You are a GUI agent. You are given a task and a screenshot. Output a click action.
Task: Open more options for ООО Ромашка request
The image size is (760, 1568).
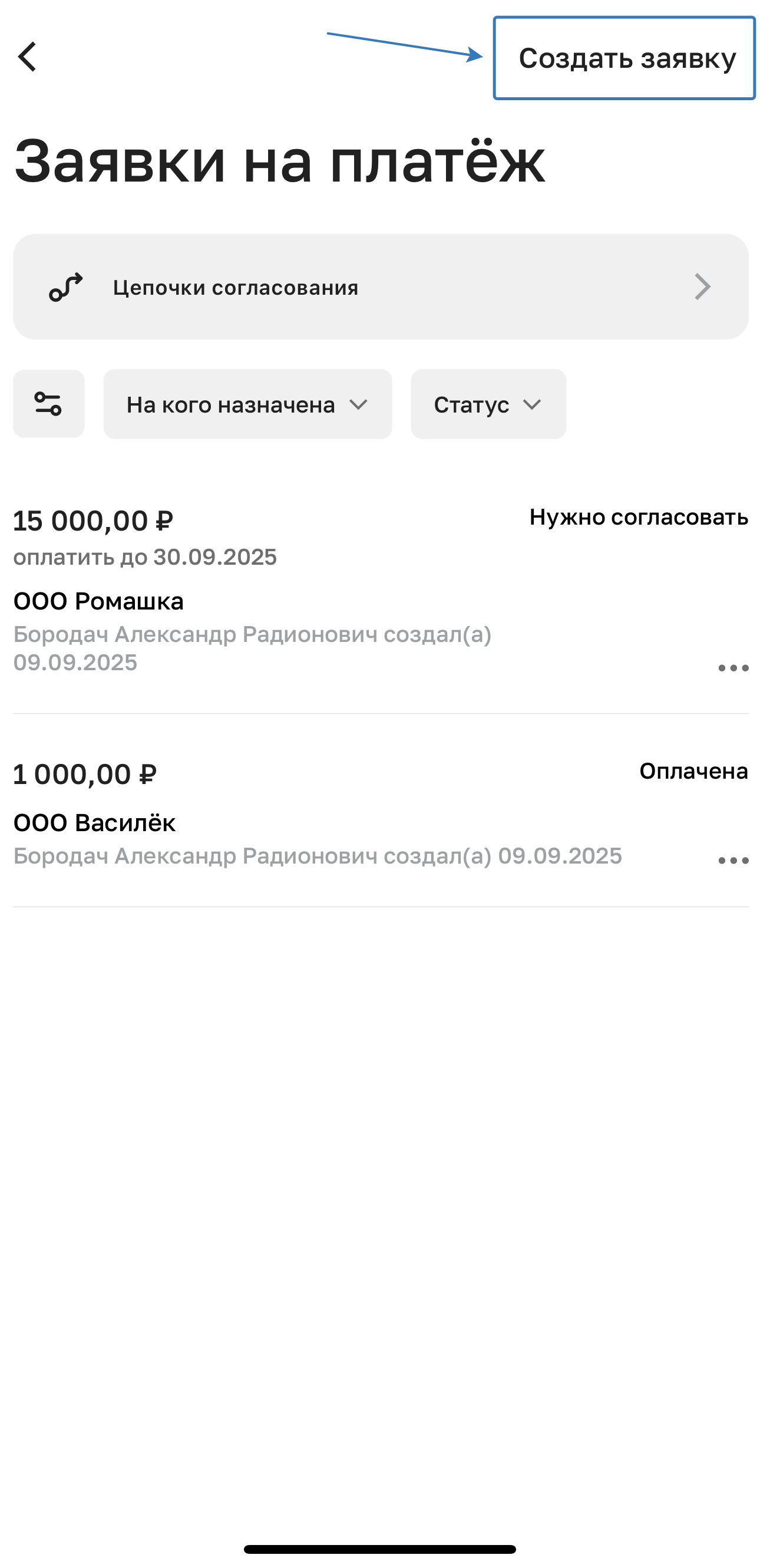pyautogui.click(x=733, y=668)
